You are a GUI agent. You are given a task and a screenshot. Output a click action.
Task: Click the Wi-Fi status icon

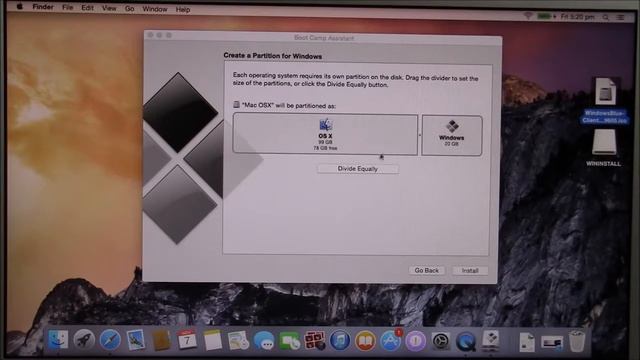pos(528,16)
